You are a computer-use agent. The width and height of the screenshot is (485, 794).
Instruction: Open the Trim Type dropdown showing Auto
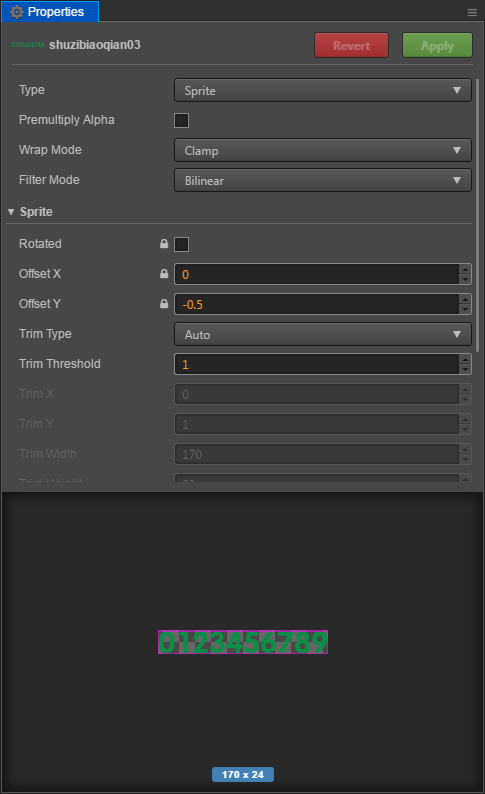[322, 334]
